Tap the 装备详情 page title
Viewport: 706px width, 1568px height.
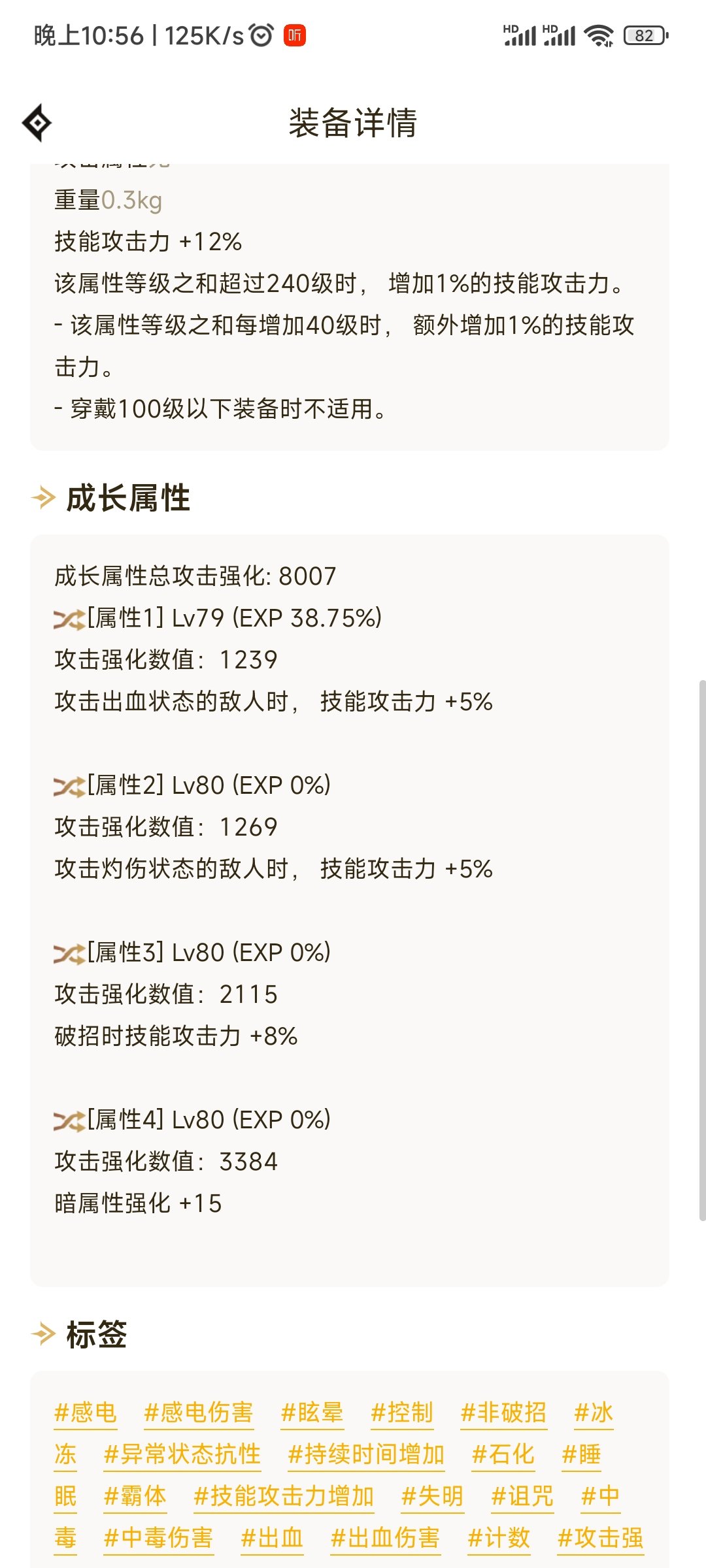pos(353,123)
